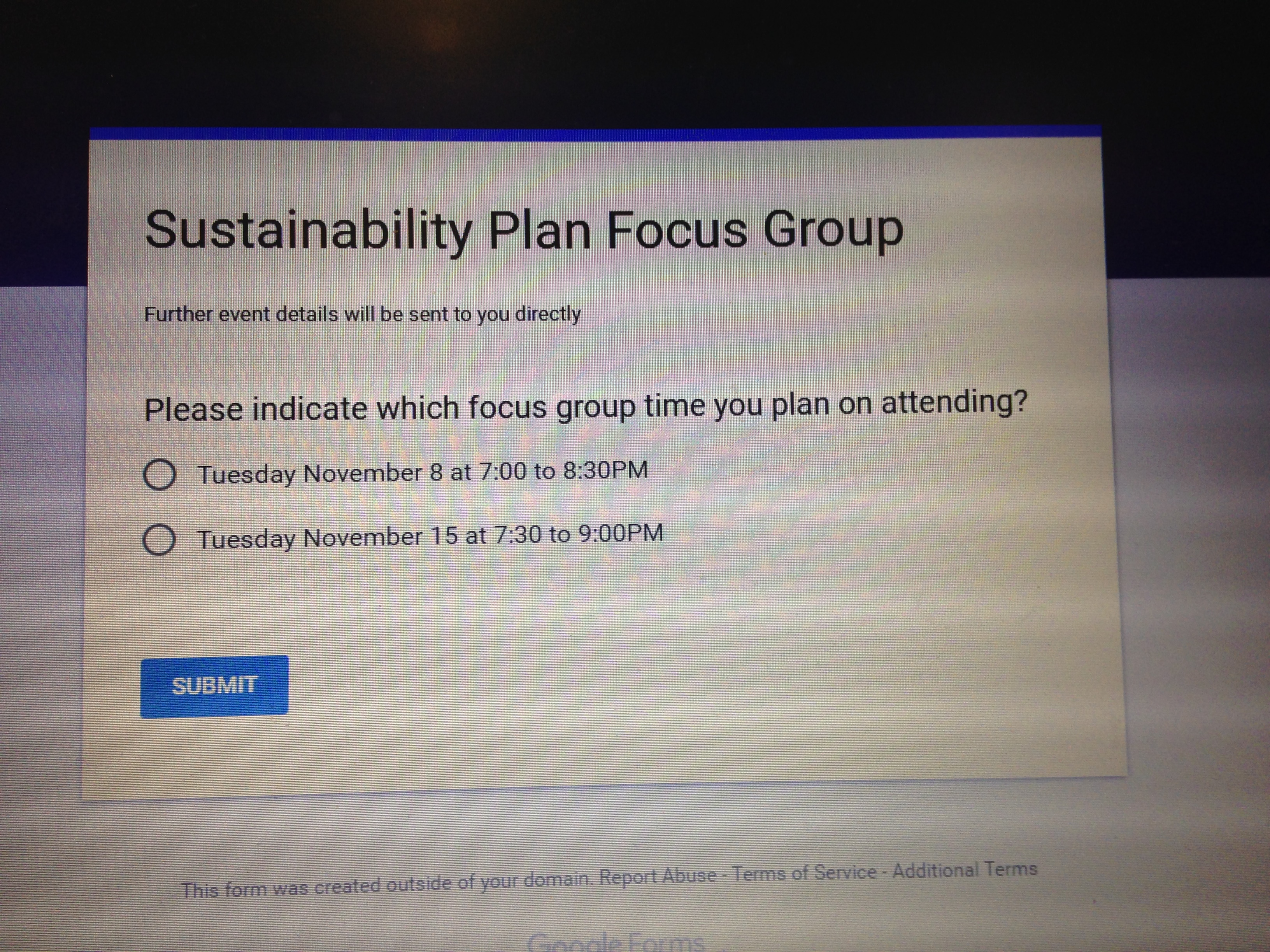Image resolution: width=1270 pixels, height=952 pixels.
Task: Click the word "Sustainability" in the title
Action: click(308, 230)
